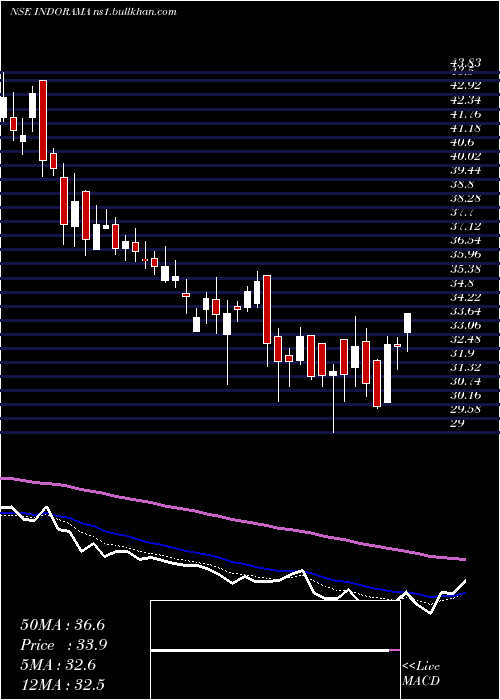Select the 12MA : 32.5 readout
The image size is (500, 700).
click(x=65, y=685)
